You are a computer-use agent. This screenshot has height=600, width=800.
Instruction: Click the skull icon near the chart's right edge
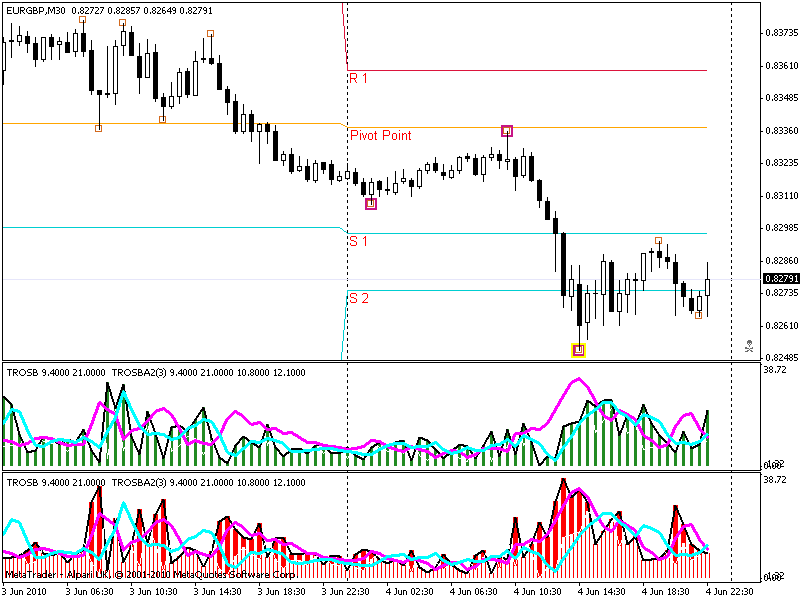[749, 346]
